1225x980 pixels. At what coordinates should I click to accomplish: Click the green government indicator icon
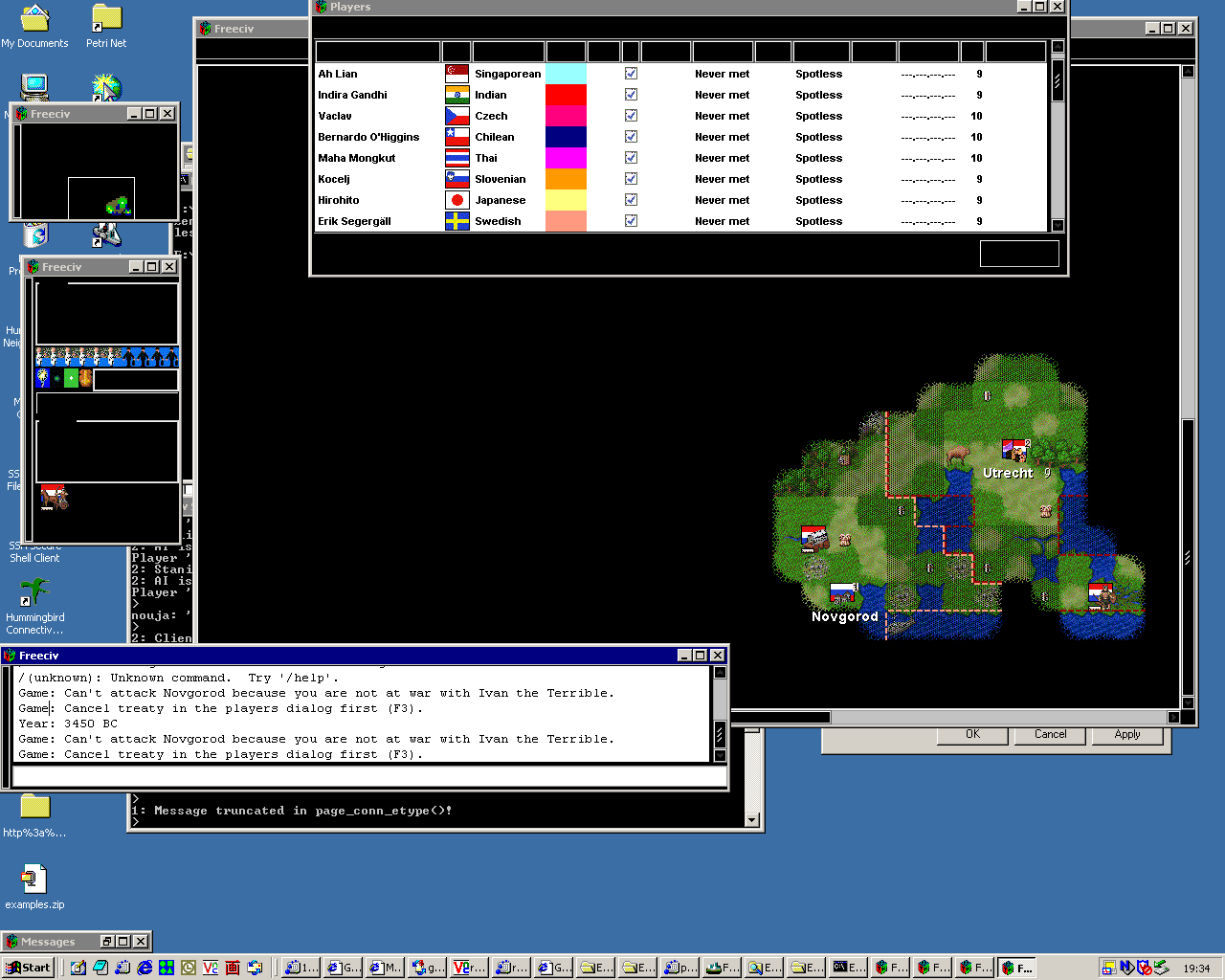[x=71, y=379]
